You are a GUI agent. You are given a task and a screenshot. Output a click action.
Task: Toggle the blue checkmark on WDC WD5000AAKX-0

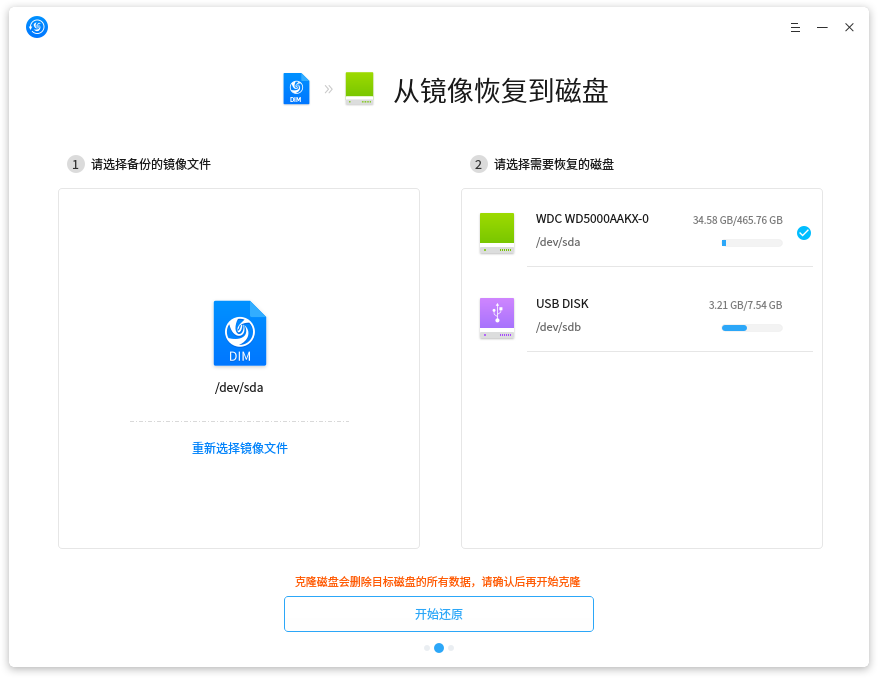click(804, 232)
